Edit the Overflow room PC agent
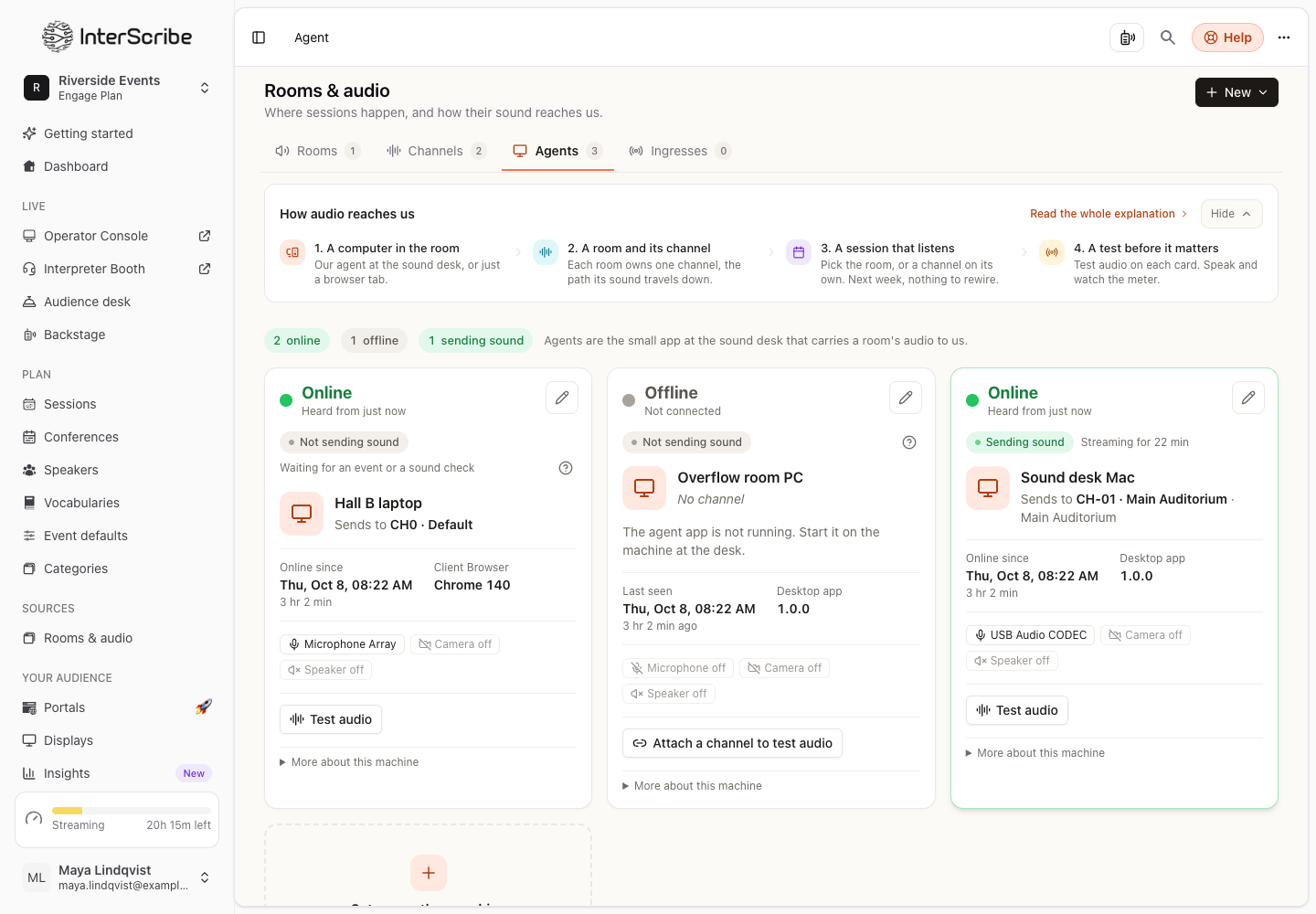Viewport: 1316px width, 914px height. (x=906, y=398)
